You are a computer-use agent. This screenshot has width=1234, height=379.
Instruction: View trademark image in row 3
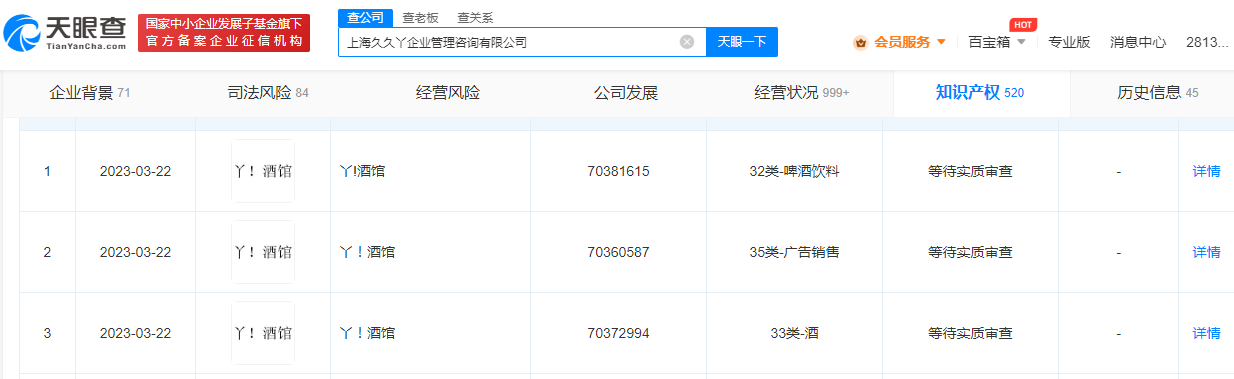[x=263, y=333]
